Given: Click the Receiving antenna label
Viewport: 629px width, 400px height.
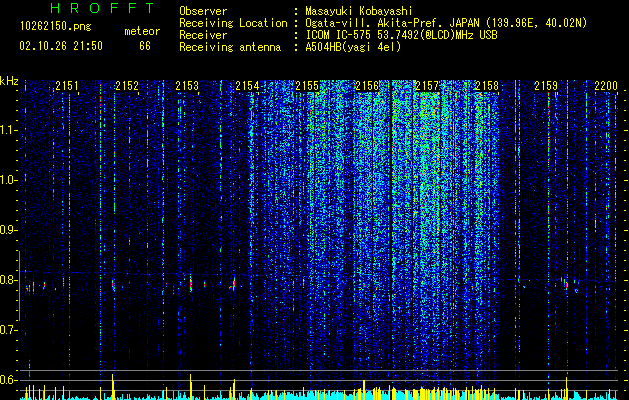Looking at the screenshot, I should [x=230, y=47].
